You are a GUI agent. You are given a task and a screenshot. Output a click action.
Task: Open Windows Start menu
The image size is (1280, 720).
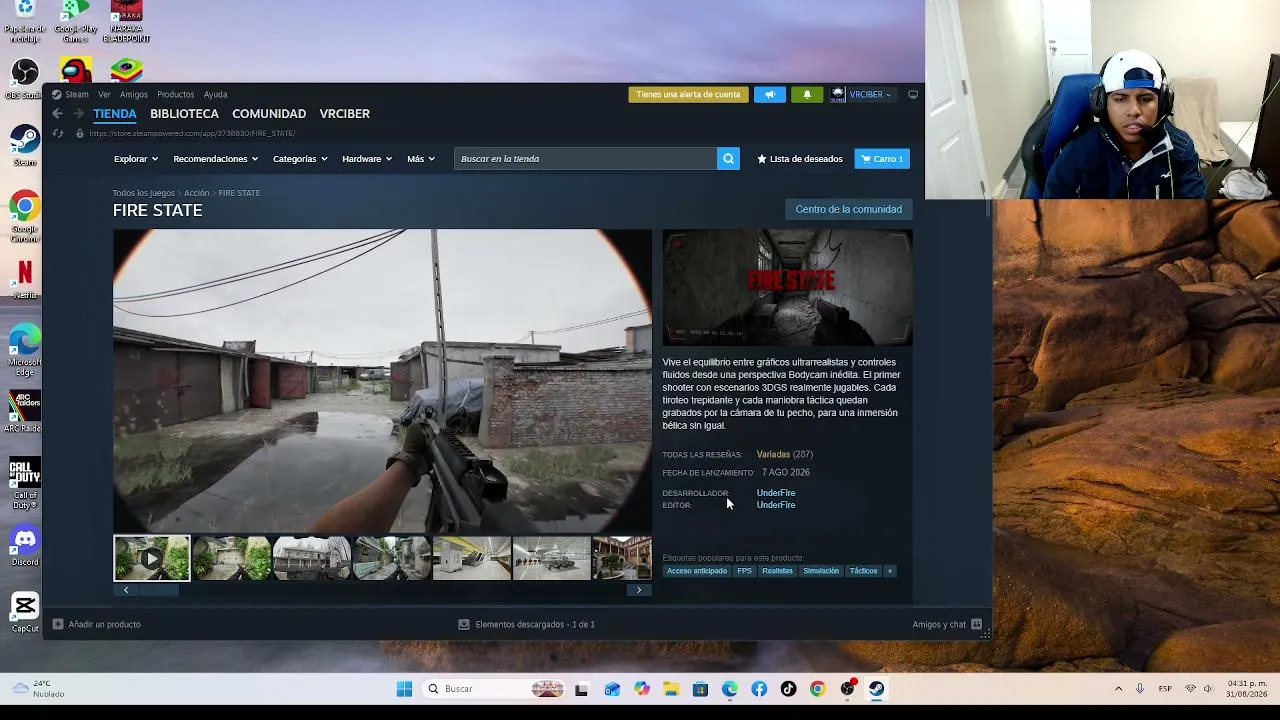404,689
